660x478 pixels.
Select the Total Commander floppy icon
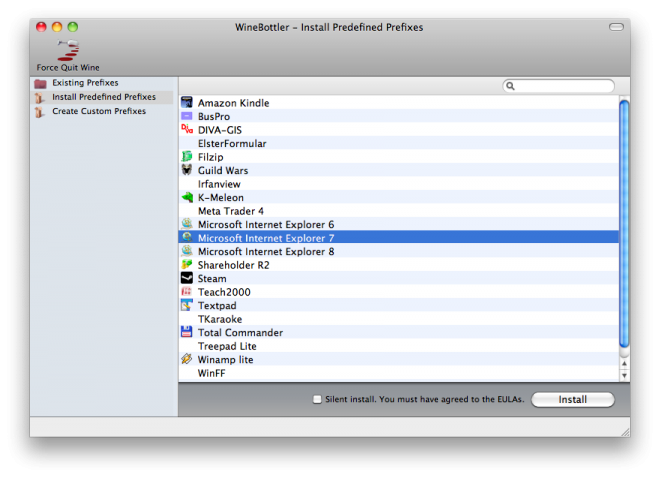click(187, 333)
